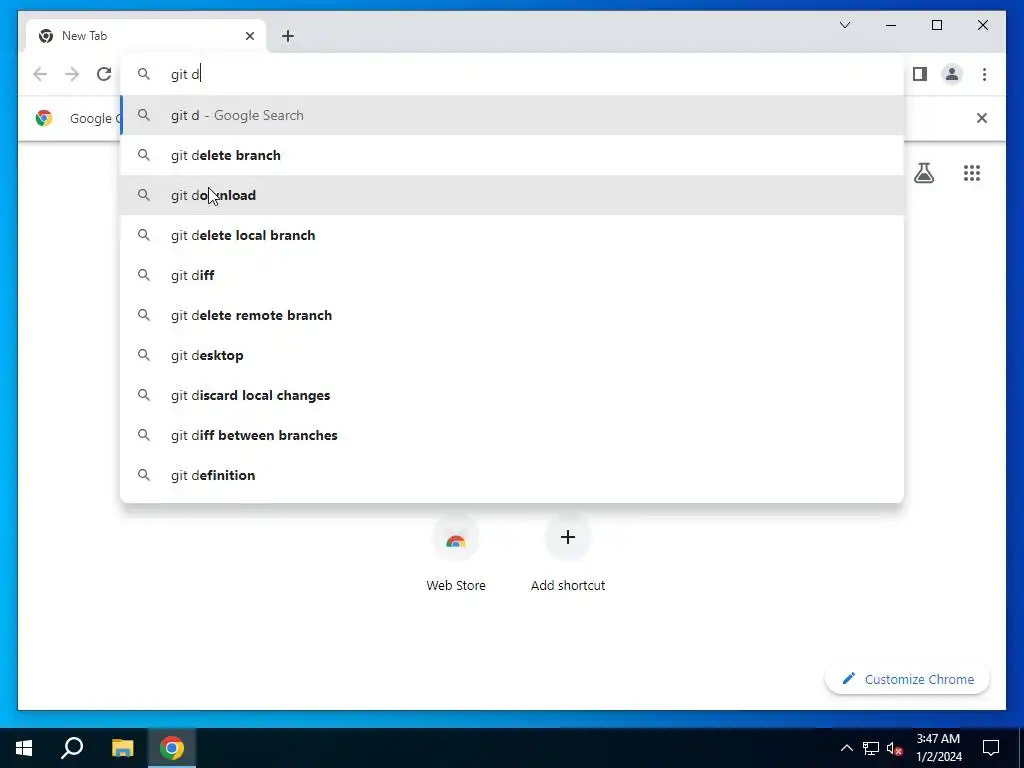Viewport: 1024px width, 768px height.
Task: Click the Add shortcut tile
Action: [568, 552]
